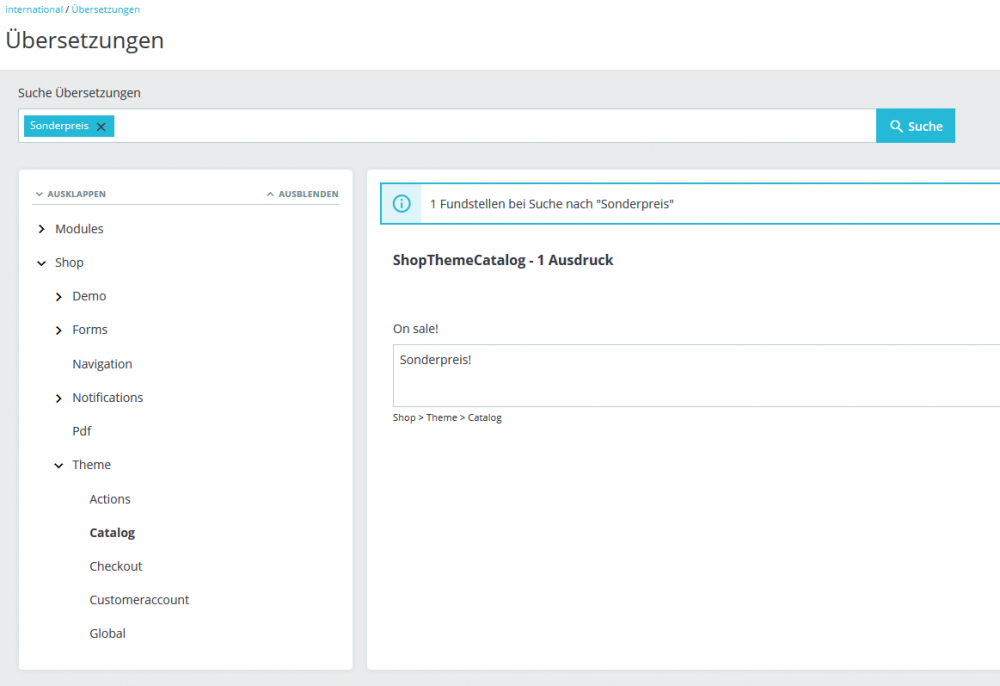
Task: Select the Catalog tree item
Action: [112, 533]
